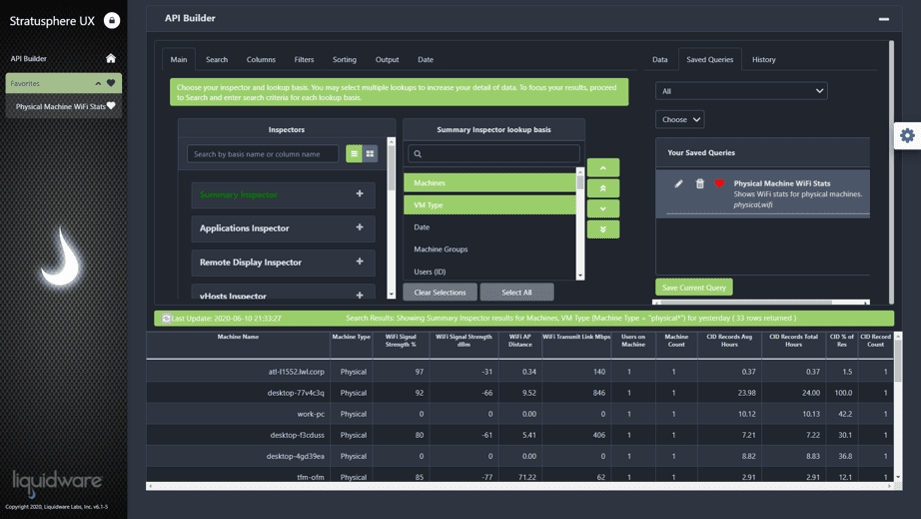Click the lock icon next to Stratusphere UX

click(112, 21)
